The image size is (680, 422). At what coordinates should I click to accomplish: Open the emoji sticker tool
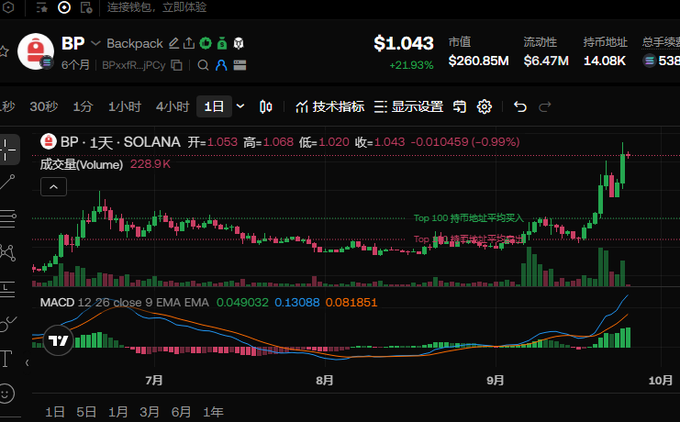(6, 393)
